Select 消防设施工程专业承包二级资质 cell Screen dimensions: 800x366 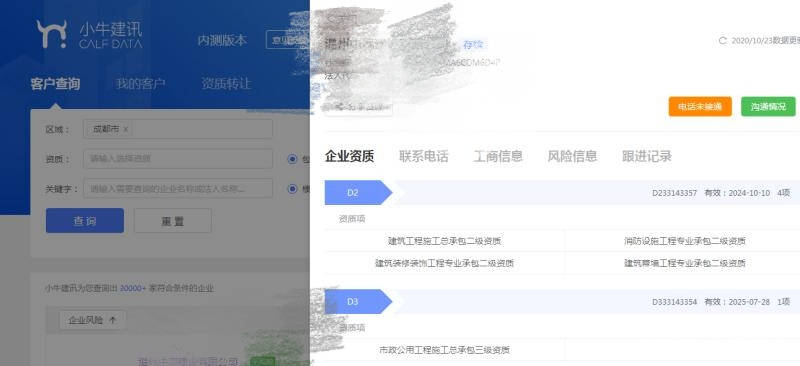coord(685,241)
